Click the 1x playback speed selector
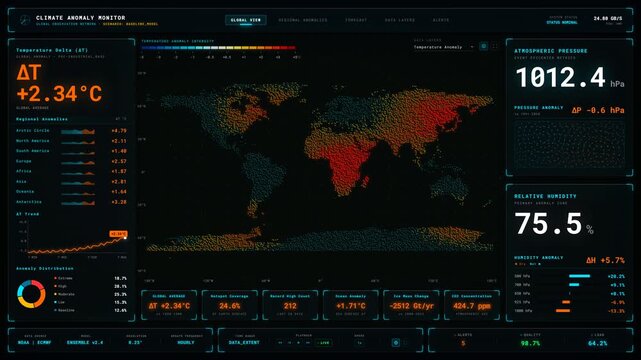641x360 pixels. click(x=360, y=343)
